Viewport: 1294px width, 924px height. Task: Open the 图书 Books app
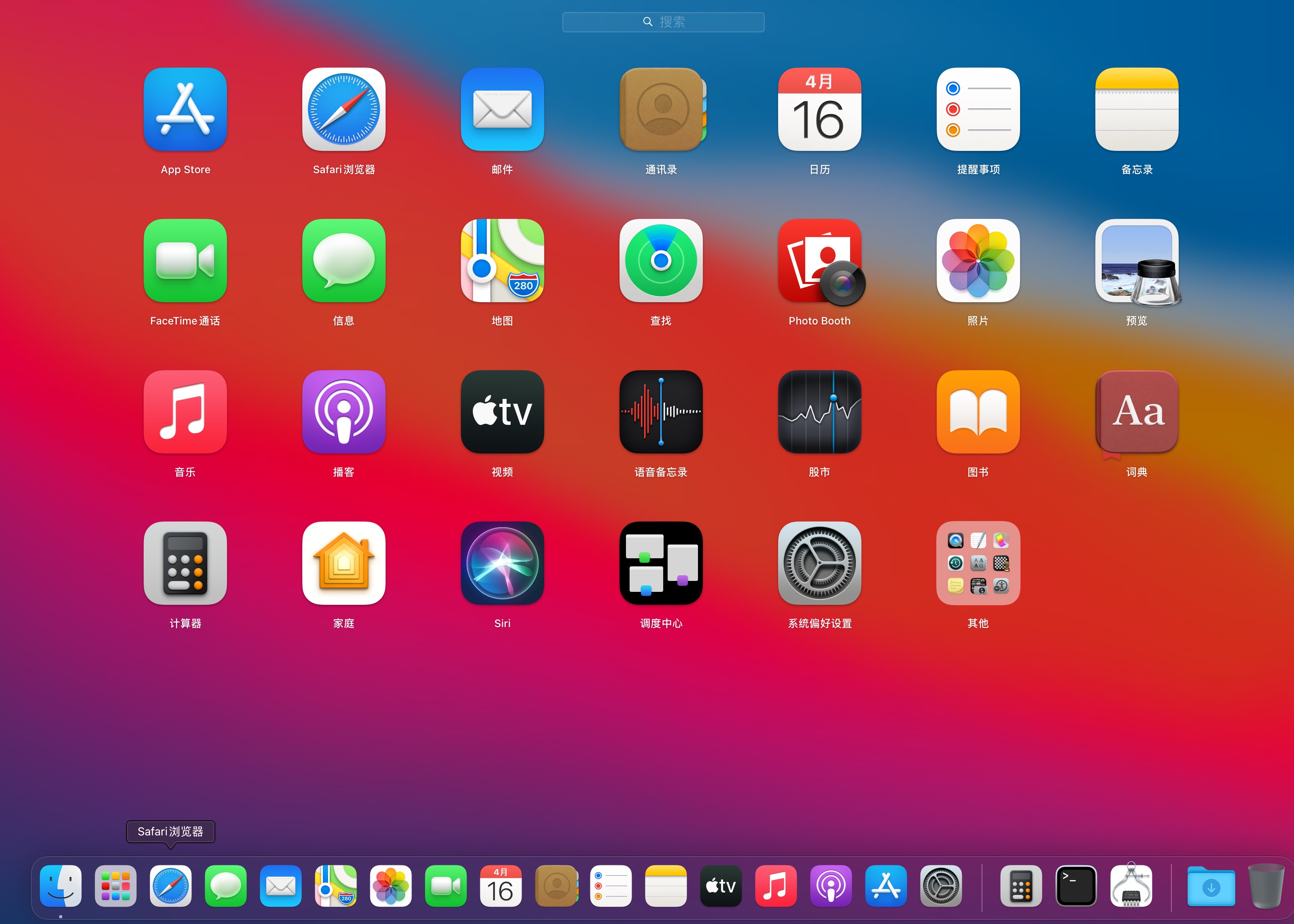click(x=978, y=412)
